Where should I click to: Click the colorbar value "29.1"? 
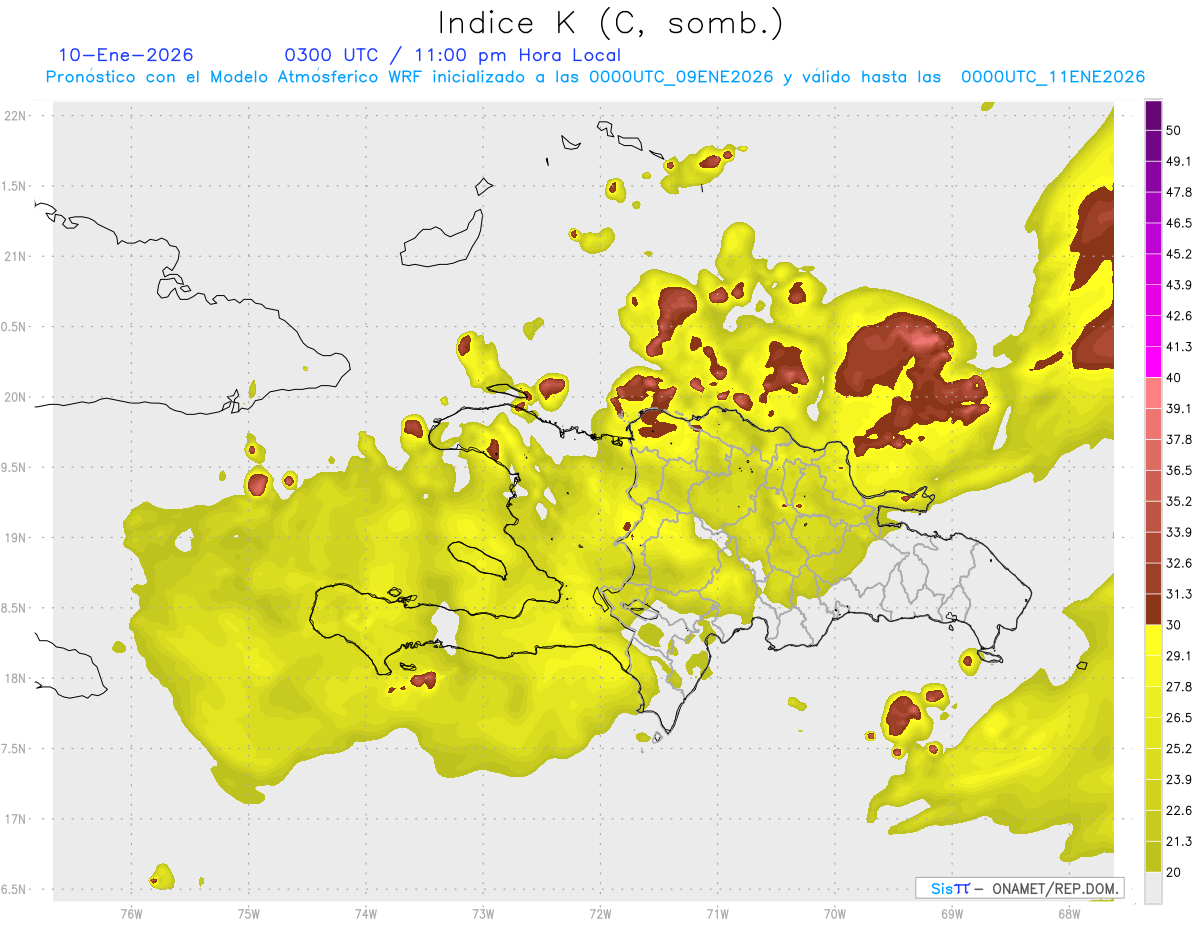(1179, 656)
